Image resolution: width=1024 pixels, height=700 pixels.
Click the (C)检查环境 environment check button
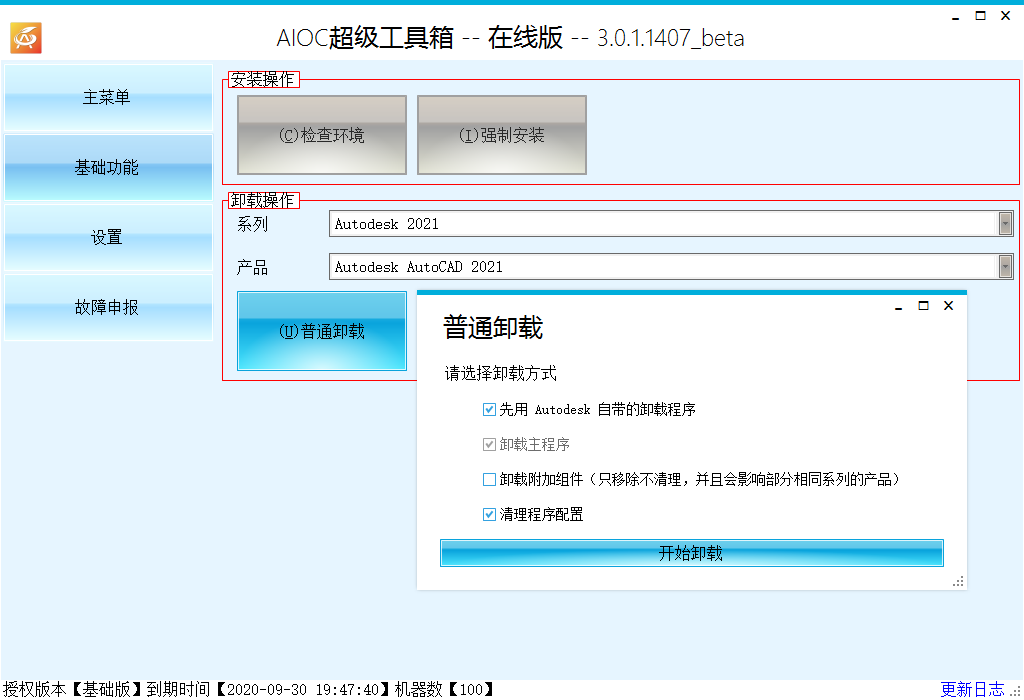point(321,134)
